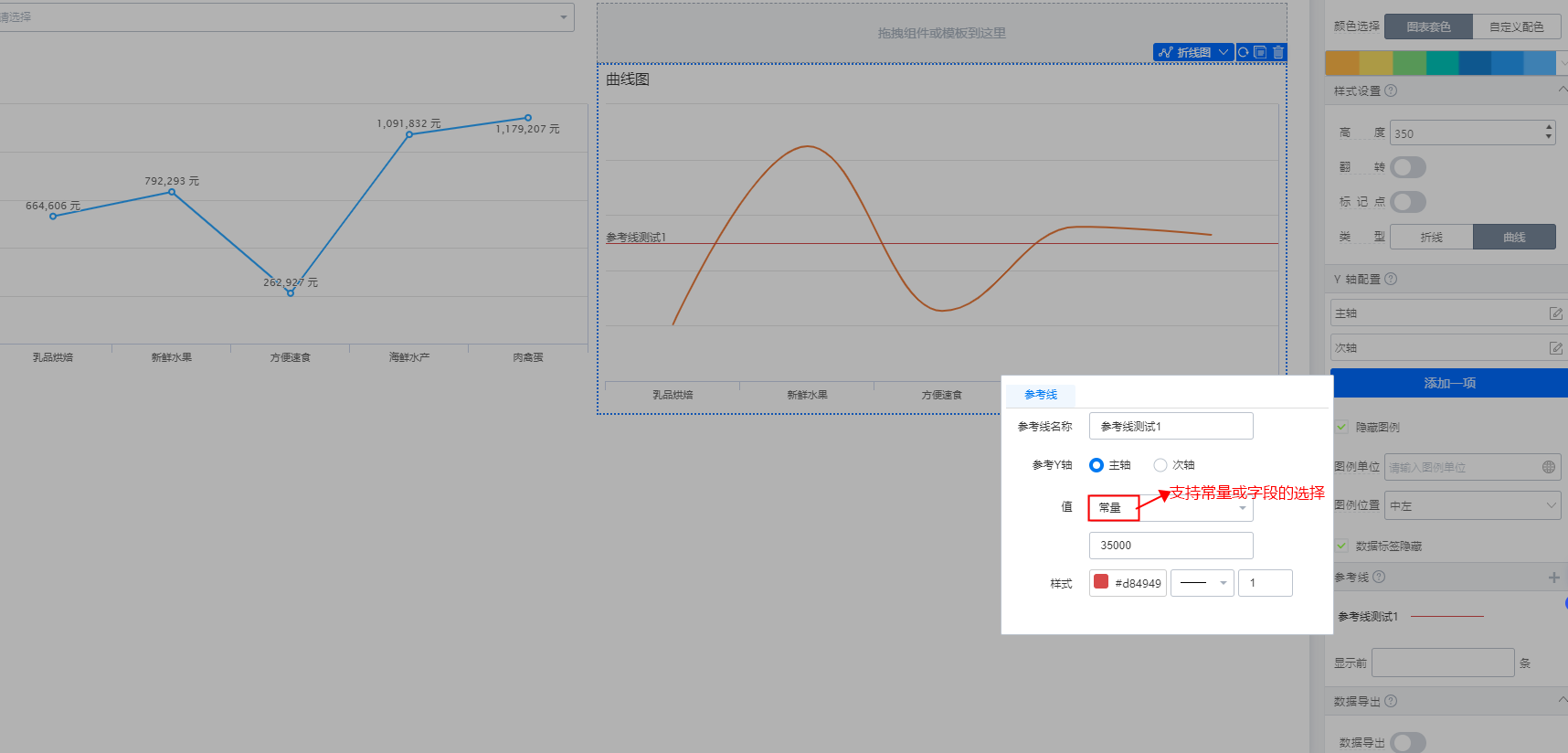1568x753 pixels.
Task: Toggle the 翻转 switch
Action: click(1408, 167)
